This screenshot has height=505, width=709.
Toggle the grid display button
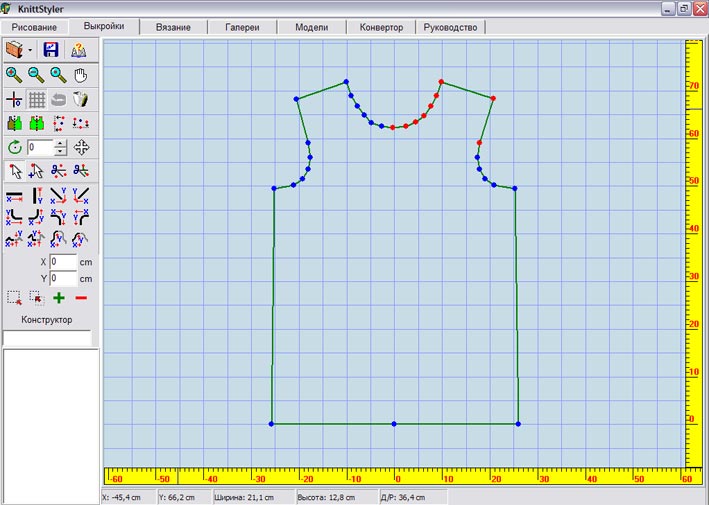pyautogui.click(x=37, y=100)
